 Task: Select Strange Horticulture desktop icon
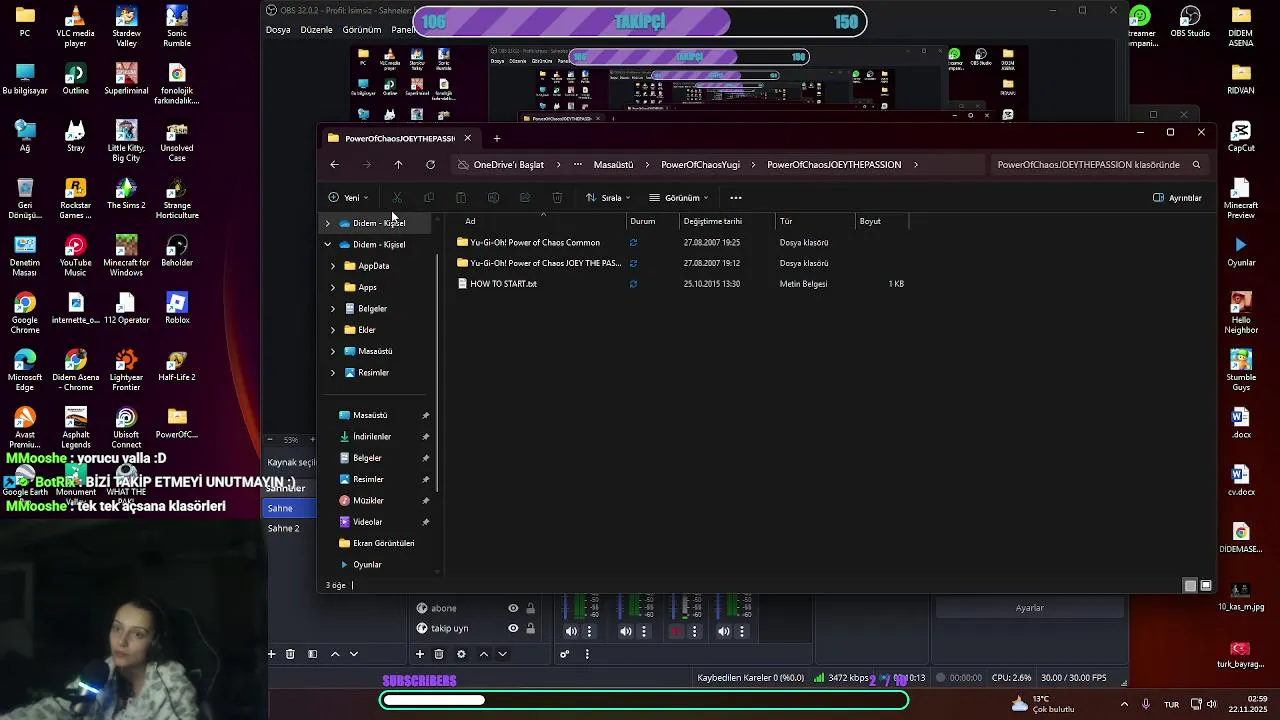[177, 198]
